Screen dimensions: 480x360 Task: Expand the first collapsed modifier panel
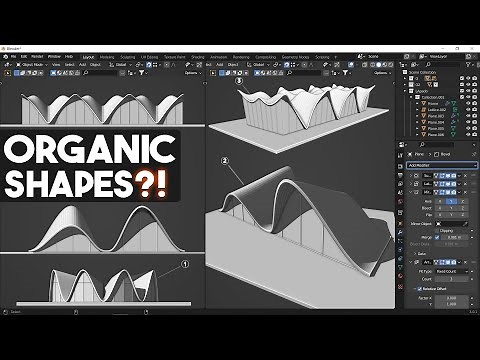point(411,176)
